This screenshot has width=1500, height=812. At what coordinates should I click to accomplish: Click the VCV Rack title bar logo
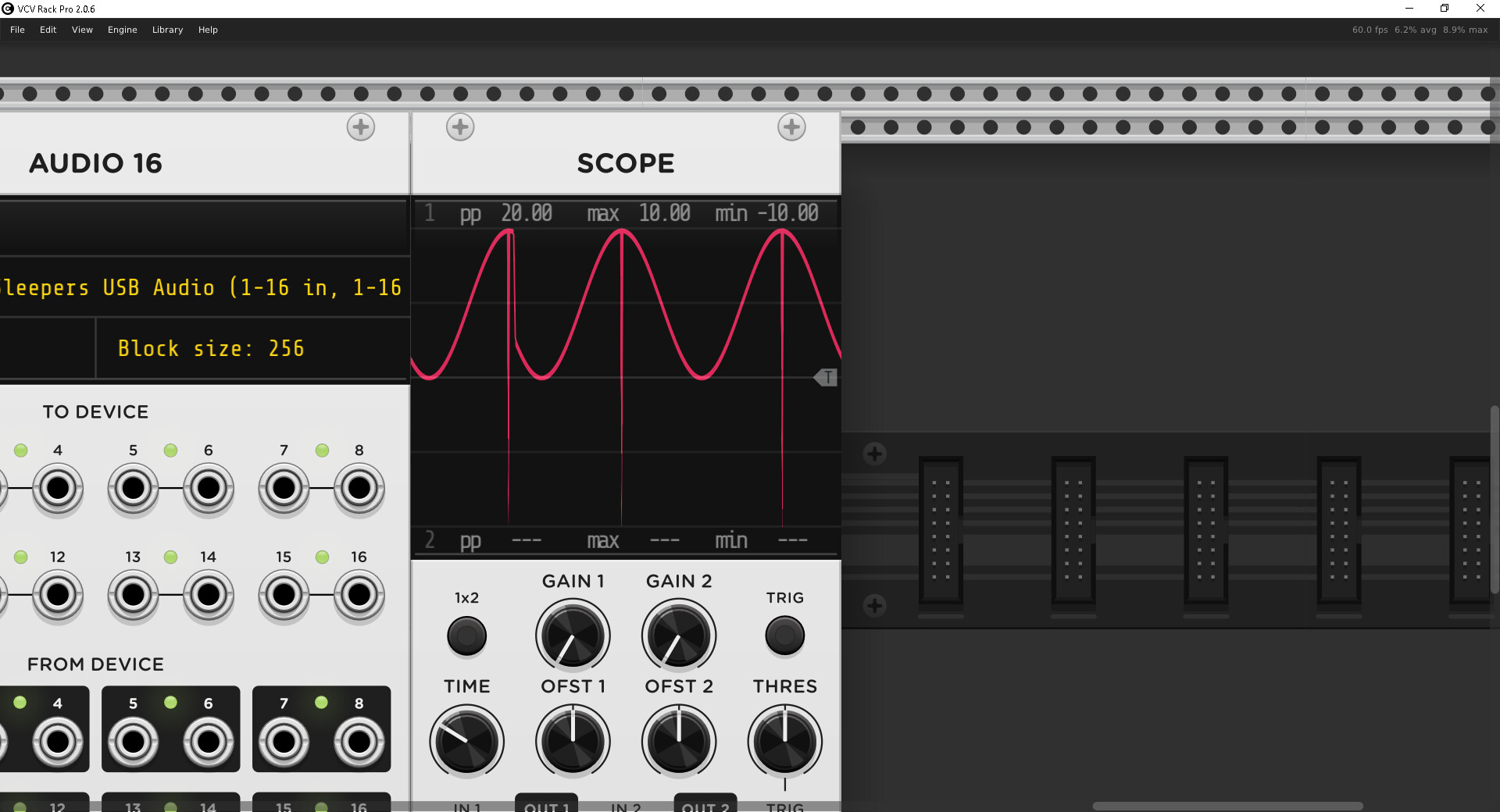pyautogui.click(x=8, y=9)
